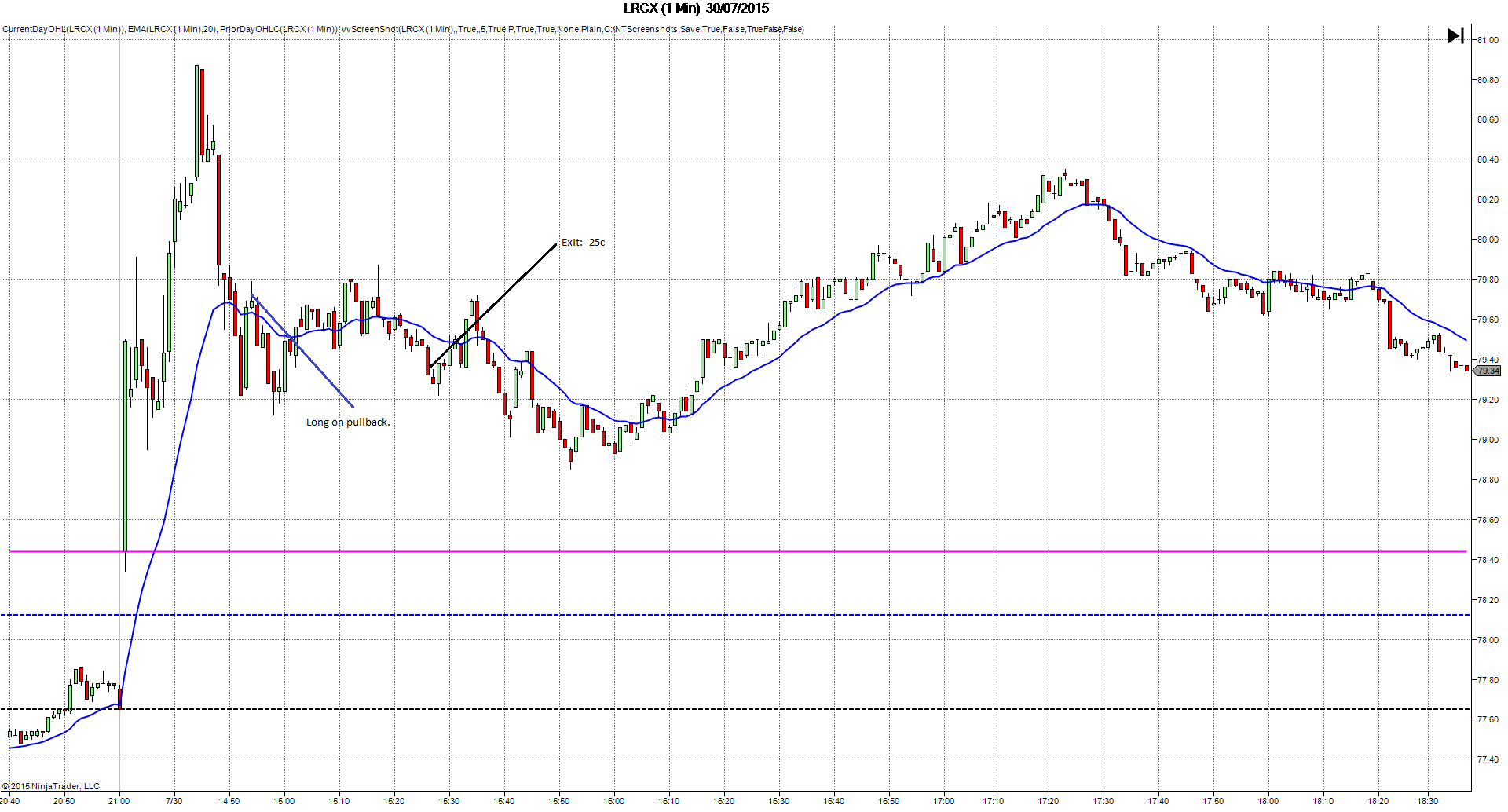Screen dimensions: 1508x812
Task: Click the 80.00 label on the price scale
Action: pos(1488,240)
